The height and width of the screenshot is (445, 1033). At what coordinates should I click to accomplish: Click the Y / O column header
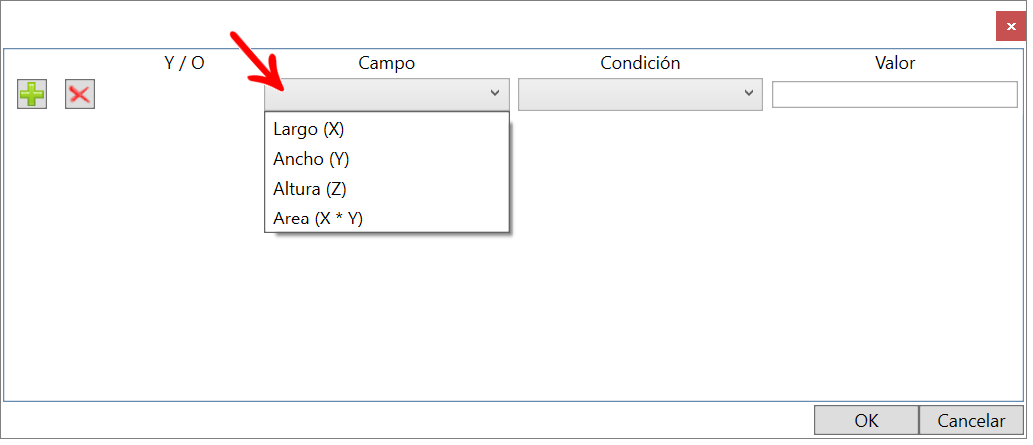coord(184,63)
